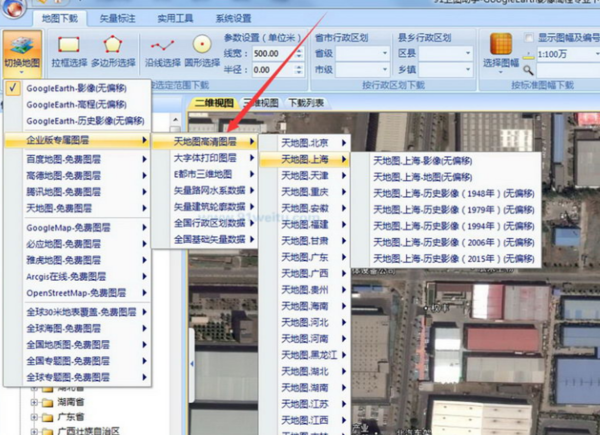Open the 天地图高清图层 submenu
This screenshot has width=600, height=435.
click(x=205, y=142)
